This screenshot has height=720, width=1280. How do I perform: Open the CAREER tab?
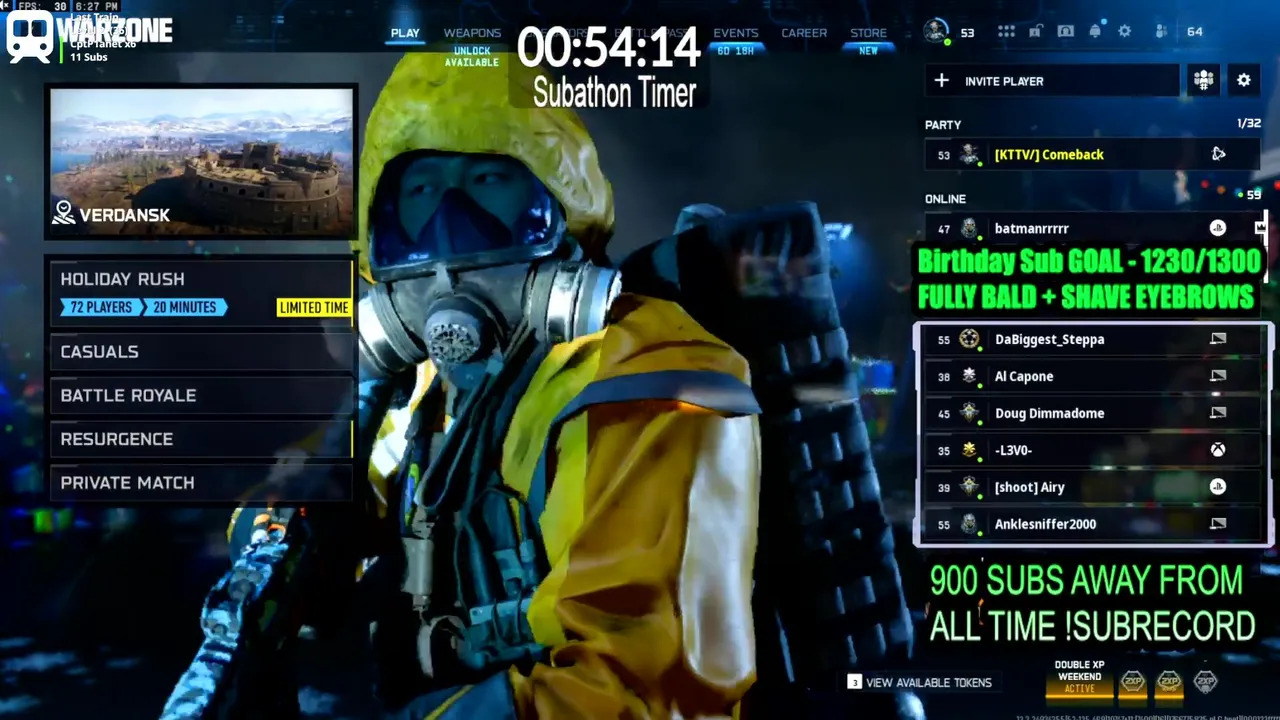point(804,33)
